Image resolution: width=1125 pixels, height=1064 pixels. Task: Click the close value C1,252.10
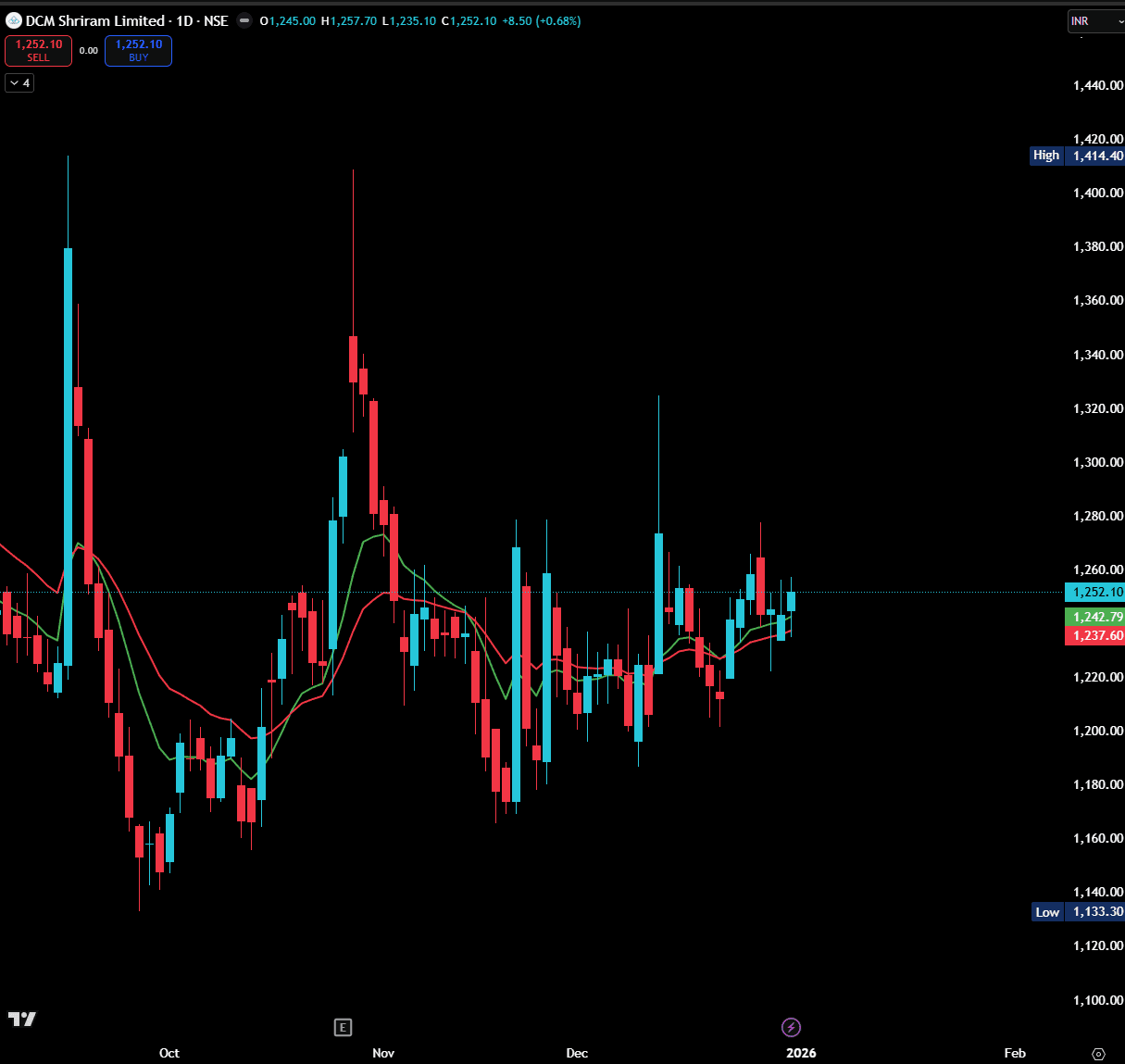pyautogui.click(x=469, y=21)
